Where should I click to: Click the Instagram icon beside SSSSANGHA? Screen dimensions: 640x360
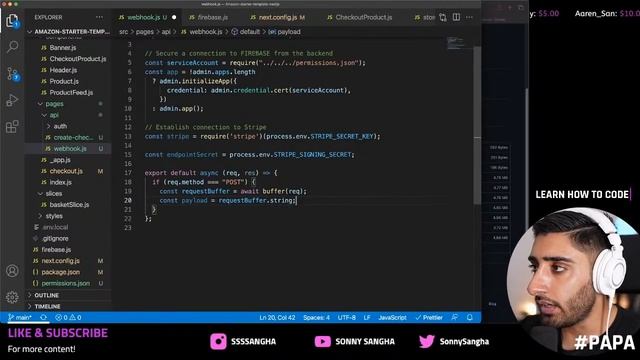click(x=218, y=341)
